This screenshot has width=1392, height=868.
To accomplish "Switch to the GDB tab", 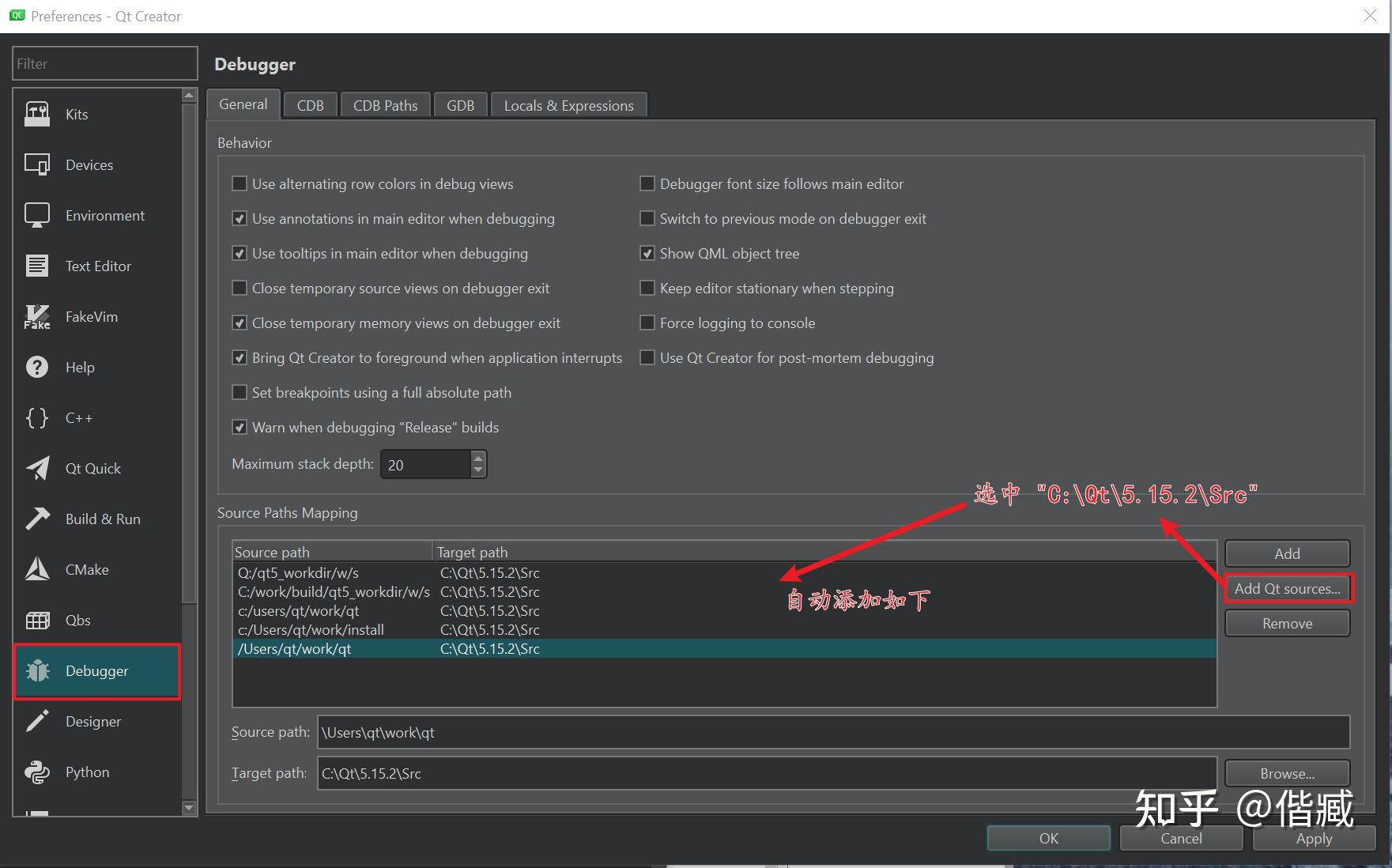I will (x=461, y=106).
